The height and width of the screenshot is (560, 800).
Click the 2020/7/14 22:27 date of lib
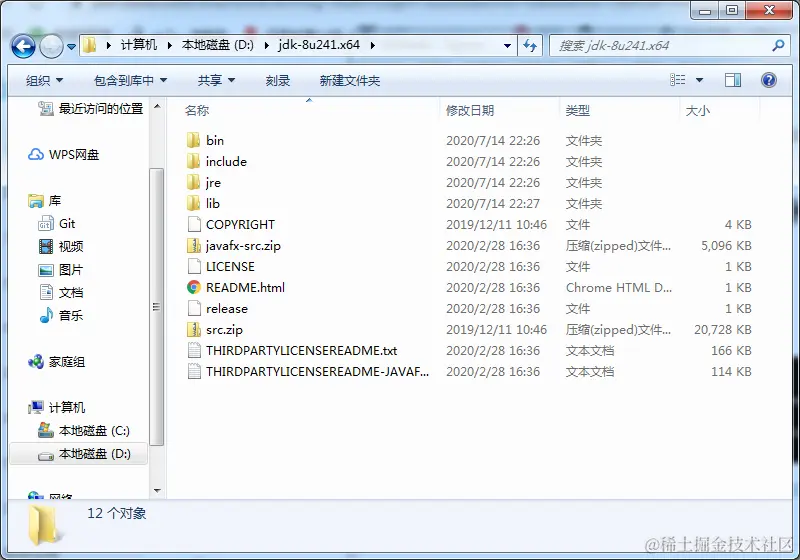coord(493,203)
